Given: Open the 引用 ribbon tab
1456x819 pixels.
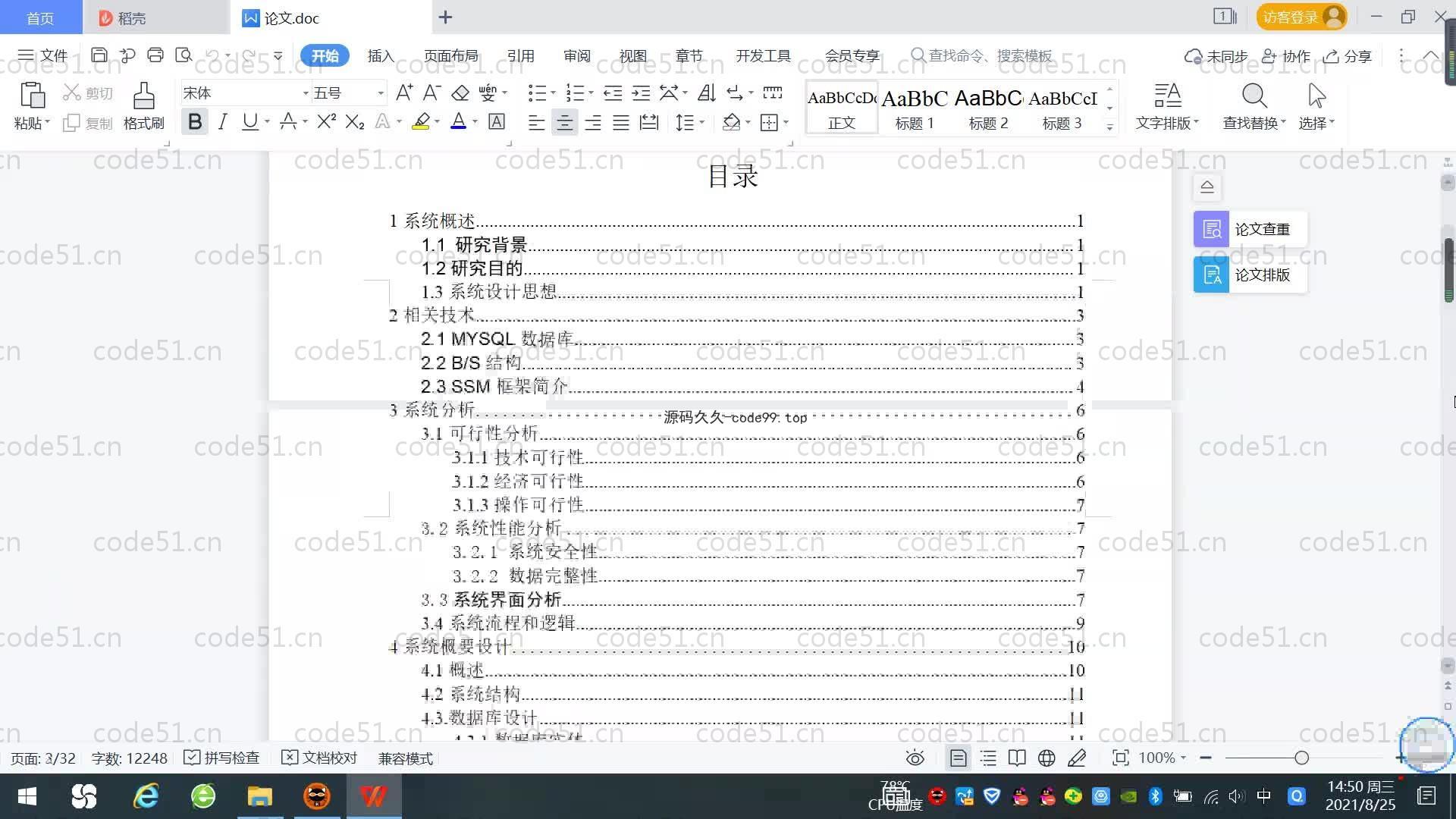Looking at the screenshot, I should tap(521, 56).
